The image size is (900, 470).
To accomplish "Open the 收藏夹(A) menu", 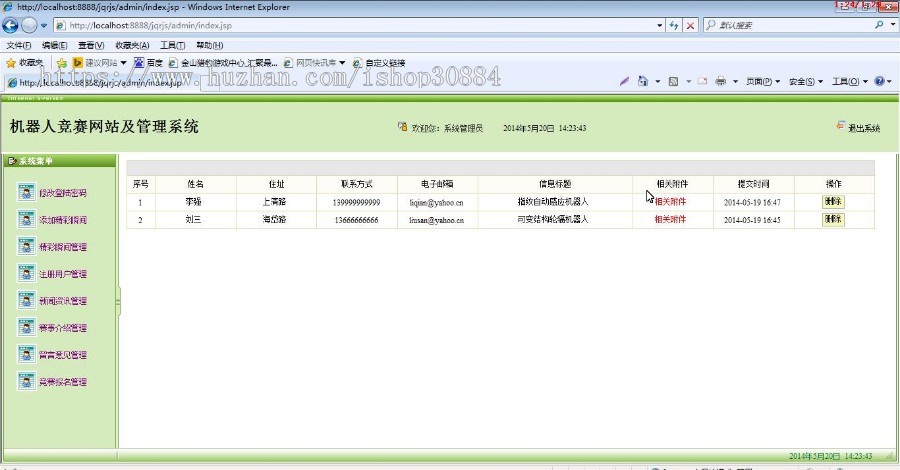I will pyautogui.click(x=132, y=45).
